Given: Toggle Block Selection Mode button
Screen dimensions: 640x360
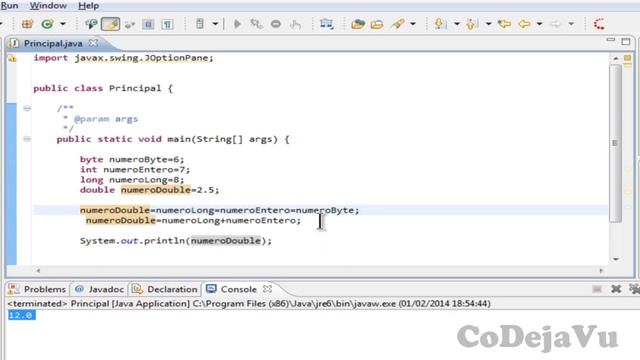Looking at the screenshot, I should tap(148, 24).
